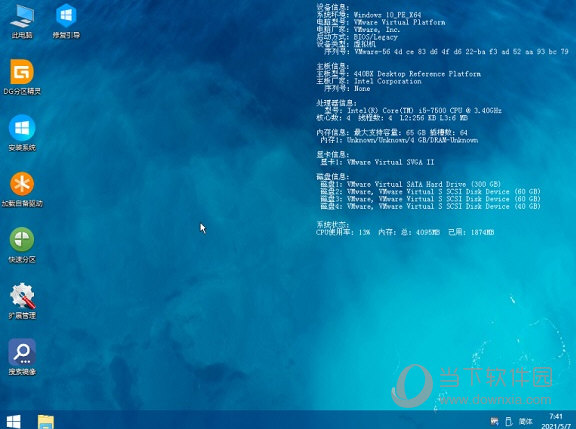Click the 'Intel(R) Core(TM) i5-7500 CPU' line
The width and height of the screenshot is (576, 429).
(424, 110)
